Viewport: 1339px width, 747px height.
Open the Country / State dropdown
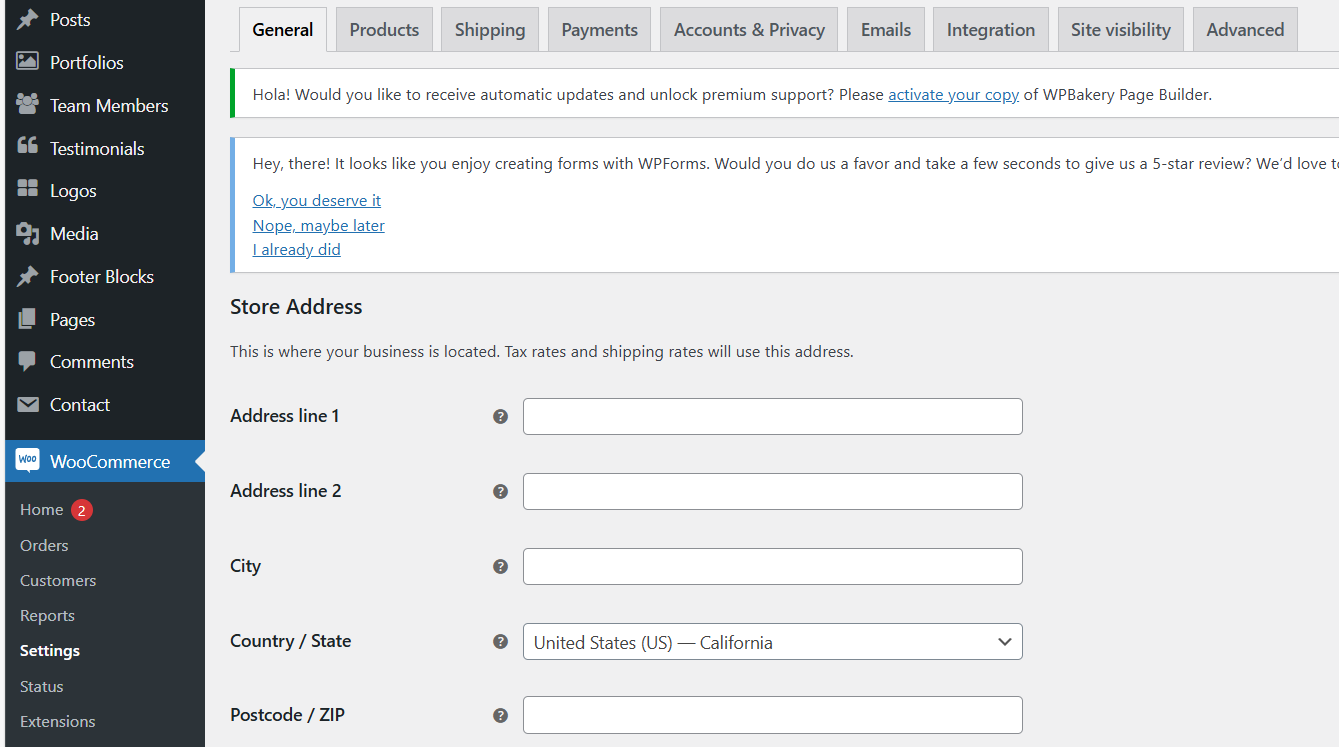click(x=772, y=642)
